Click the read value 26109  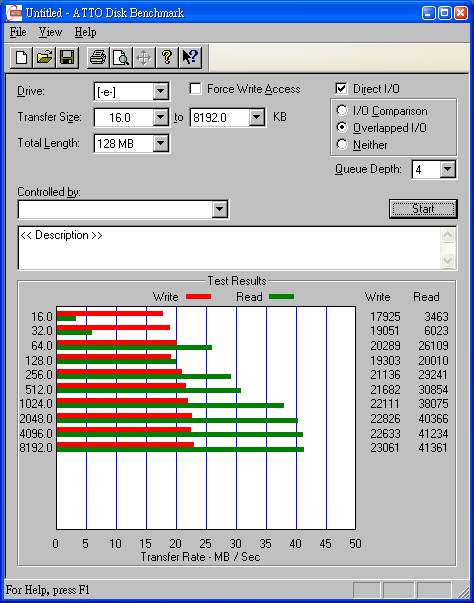pyautogui.click(x=433, y=346)
